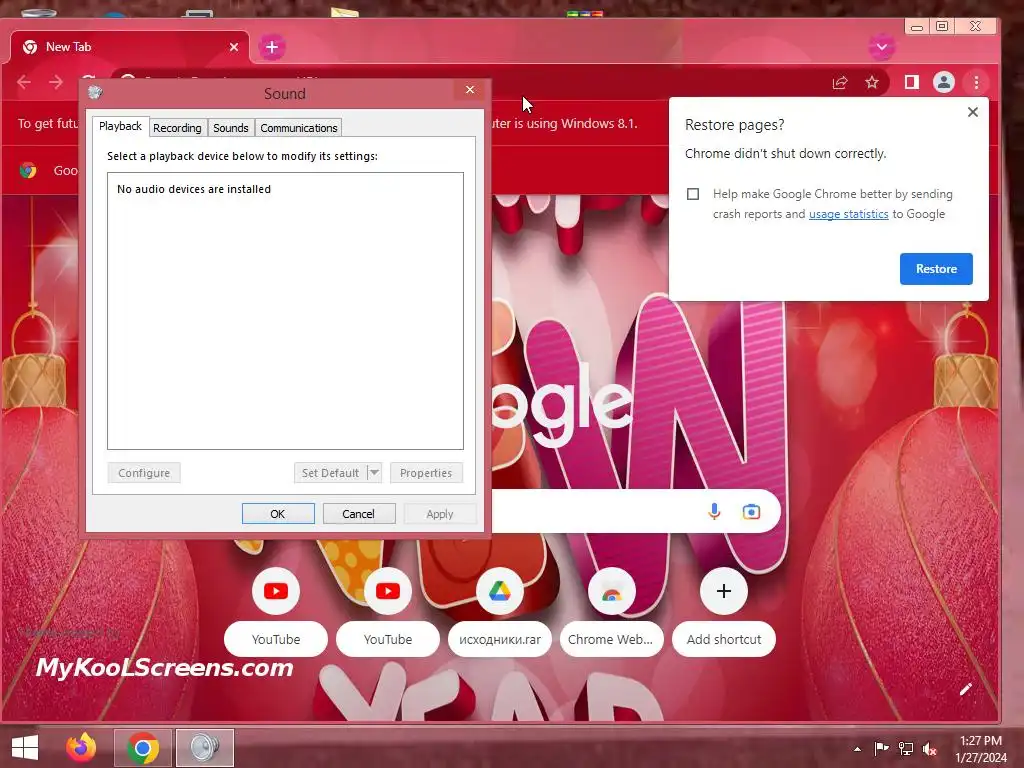Image resolution: width=1024 pixels, height=768 pixels.
Task: Click the Sound dialog speaker icon
Action: pos(95,92)
